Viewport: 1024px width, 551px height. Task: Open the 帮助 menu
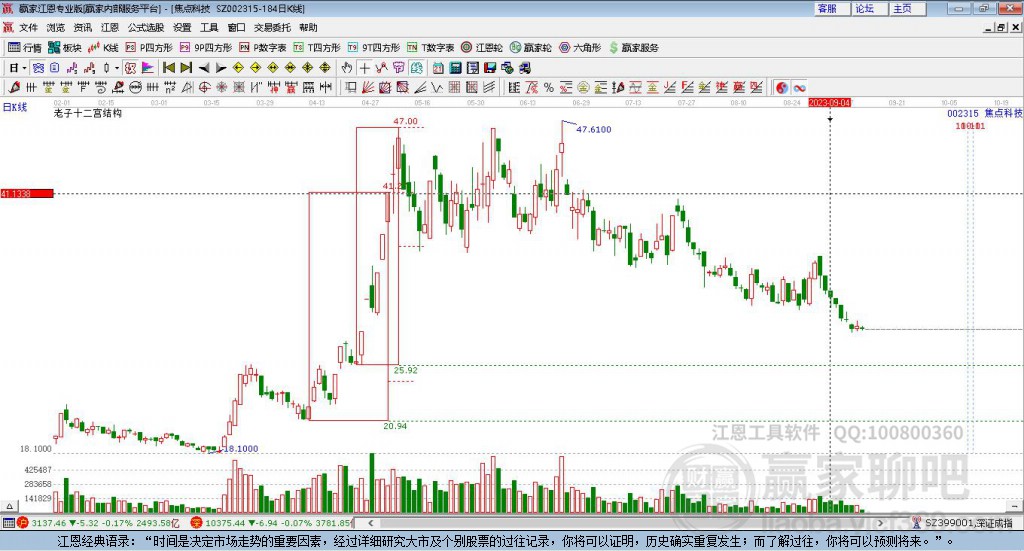[308, 27]
